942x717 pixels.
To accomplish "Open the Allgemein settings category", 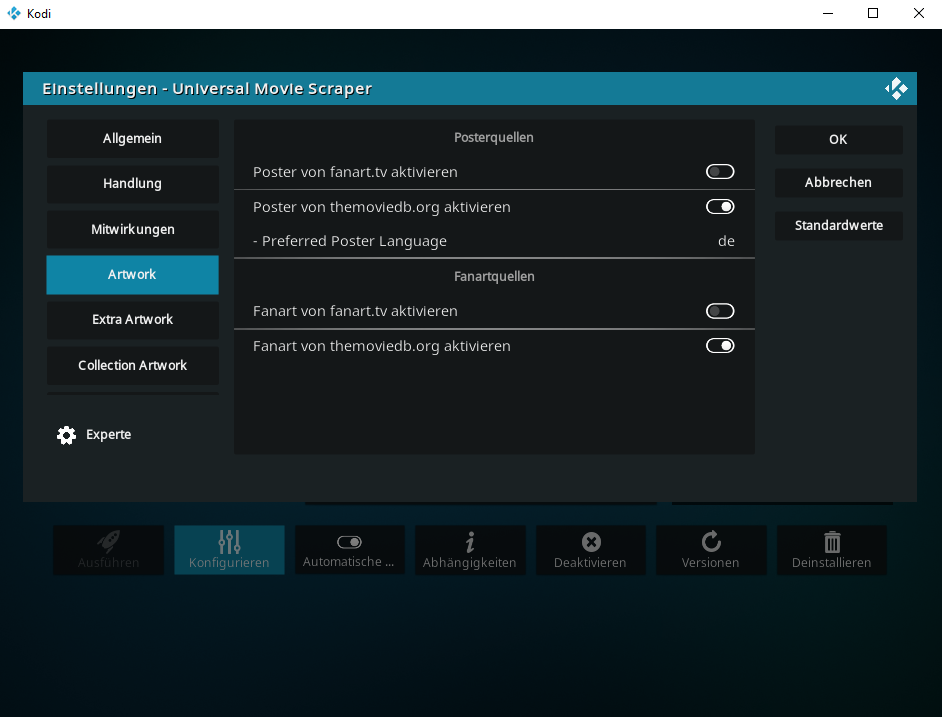I will click(x=133, y=138).
